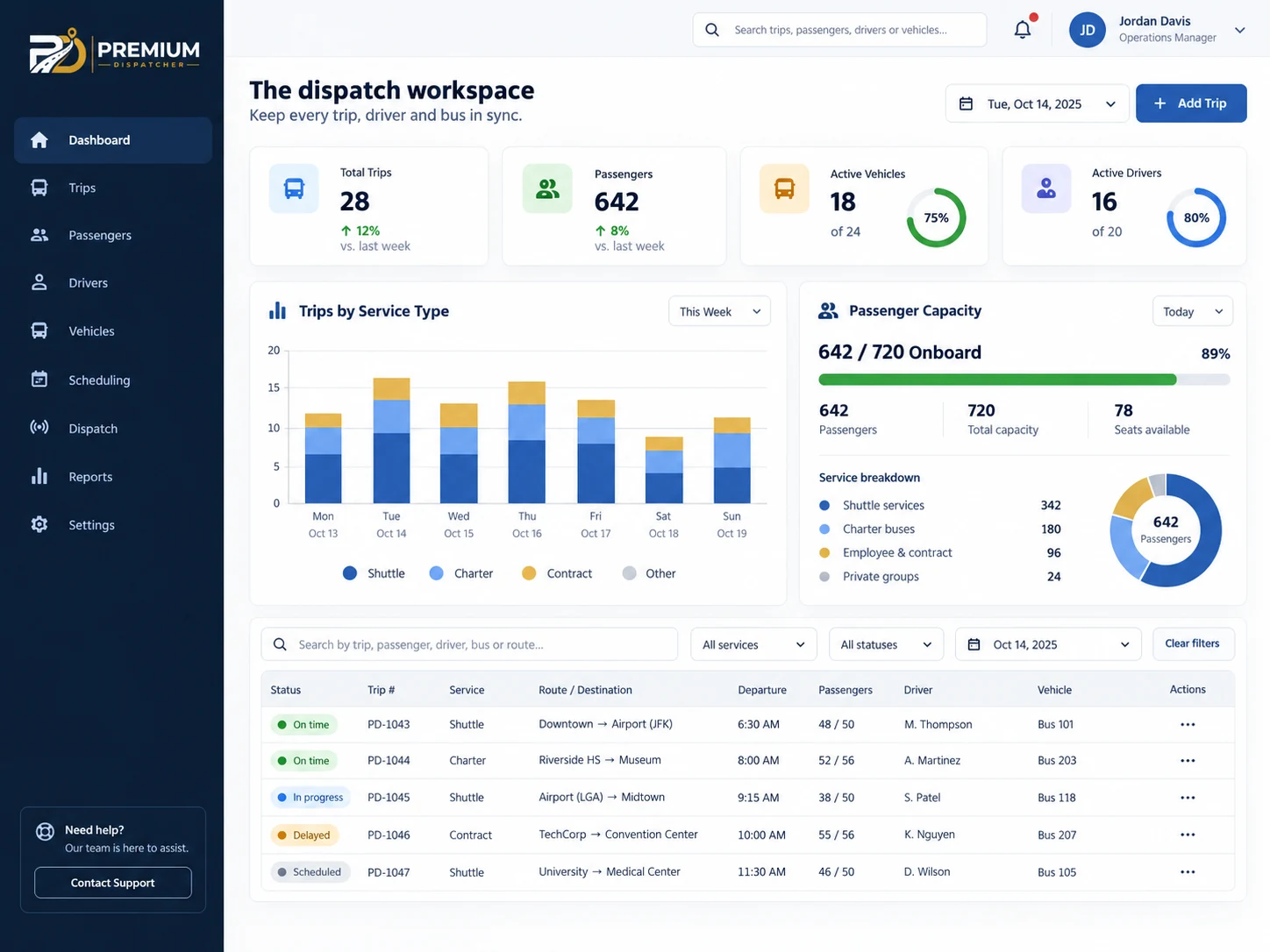Sort table by Departure column header
The width and height of the screenshot is (1270, 952).
(x=761, y=690)
